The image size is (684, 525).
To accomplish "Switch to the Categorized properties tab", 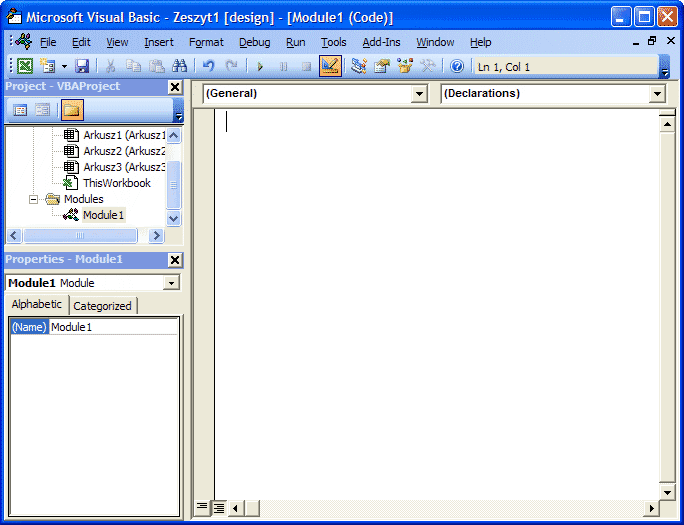I will point(102,306).
